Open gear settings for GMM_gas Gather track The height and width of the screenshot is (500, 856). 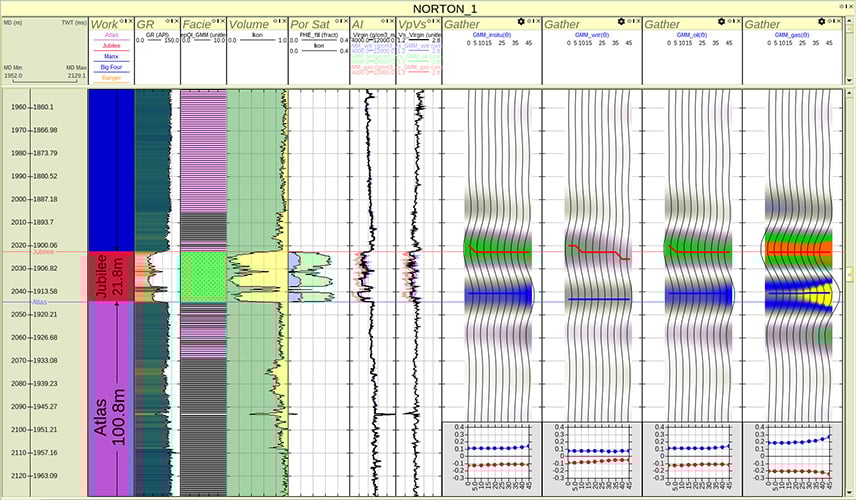tap(823, 21)
